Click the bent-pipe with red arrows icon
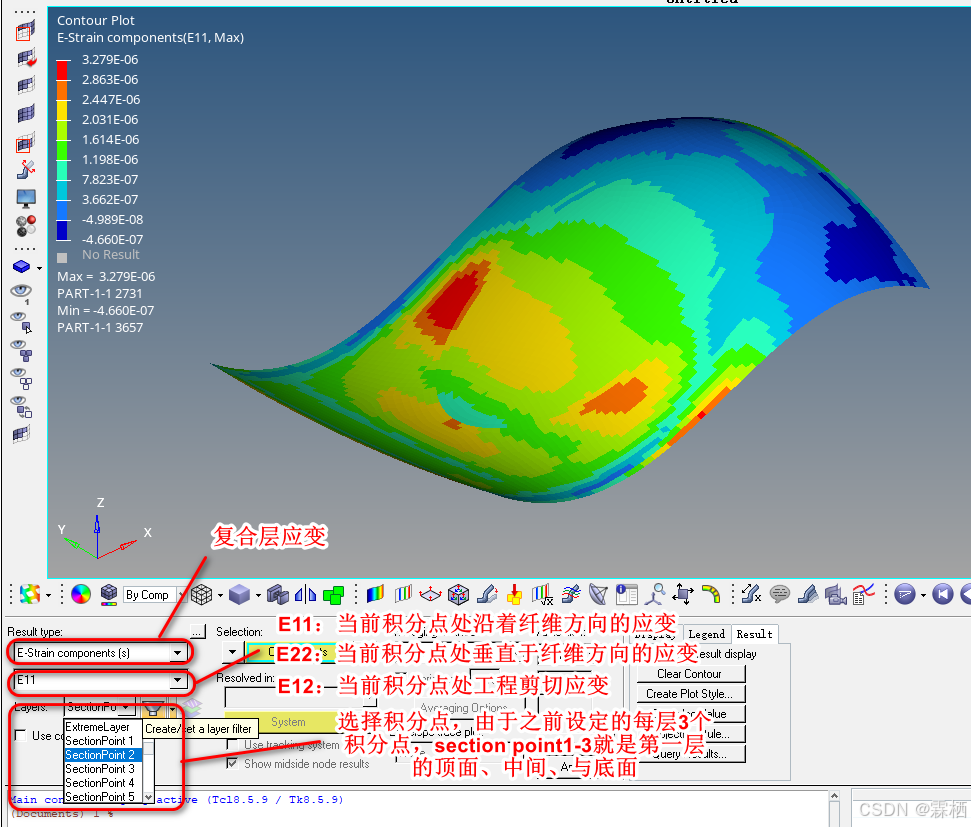This screenshot has height=827, width=971. (26, 169)
